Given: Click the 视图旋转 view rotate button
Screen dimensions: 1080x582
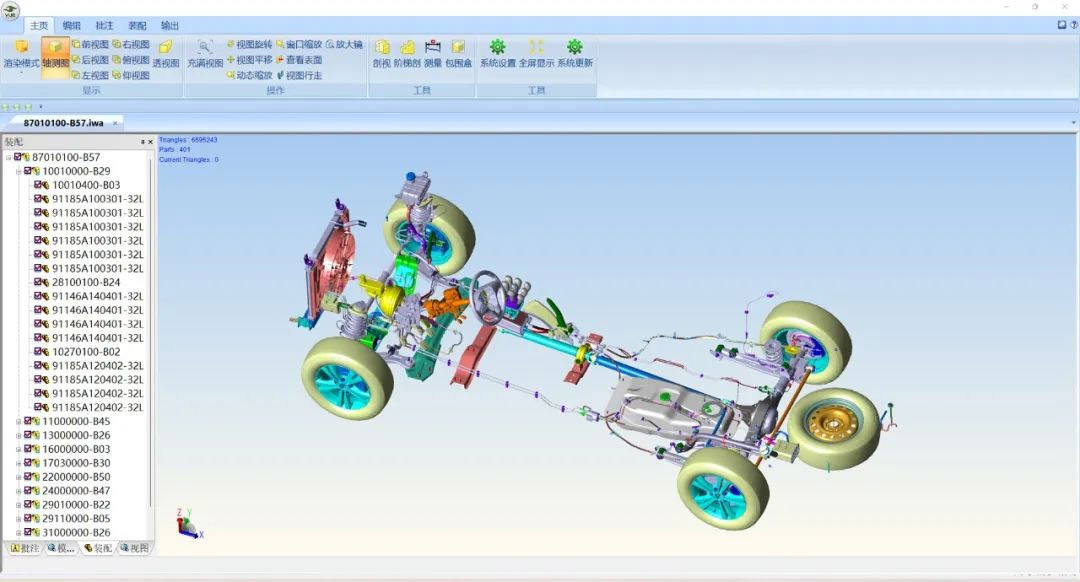Looking at the screenshot, I should (248, 44).
